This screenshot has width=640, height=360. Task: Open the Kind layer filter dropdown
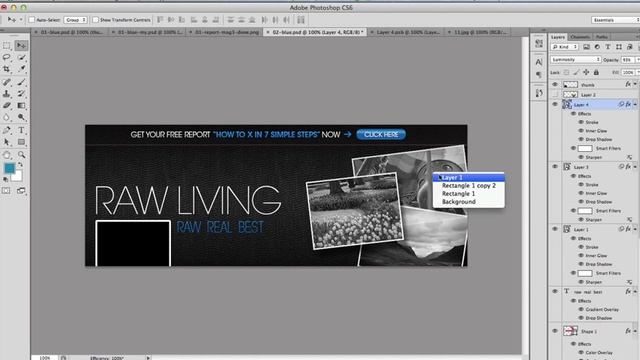click(x=564, y=47)
